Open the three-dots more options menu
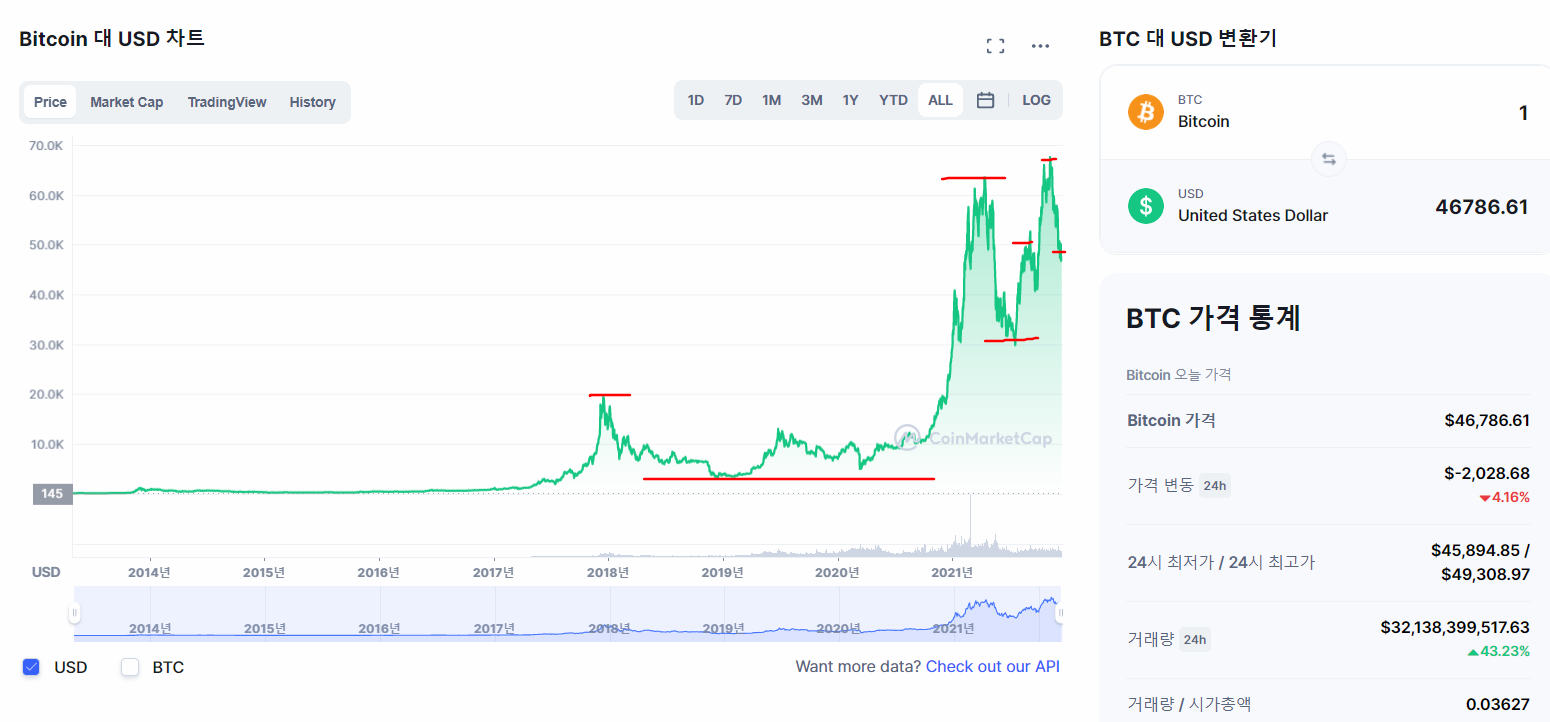Viewport: 1550px width, 722px height. [x=1040, y=46]
